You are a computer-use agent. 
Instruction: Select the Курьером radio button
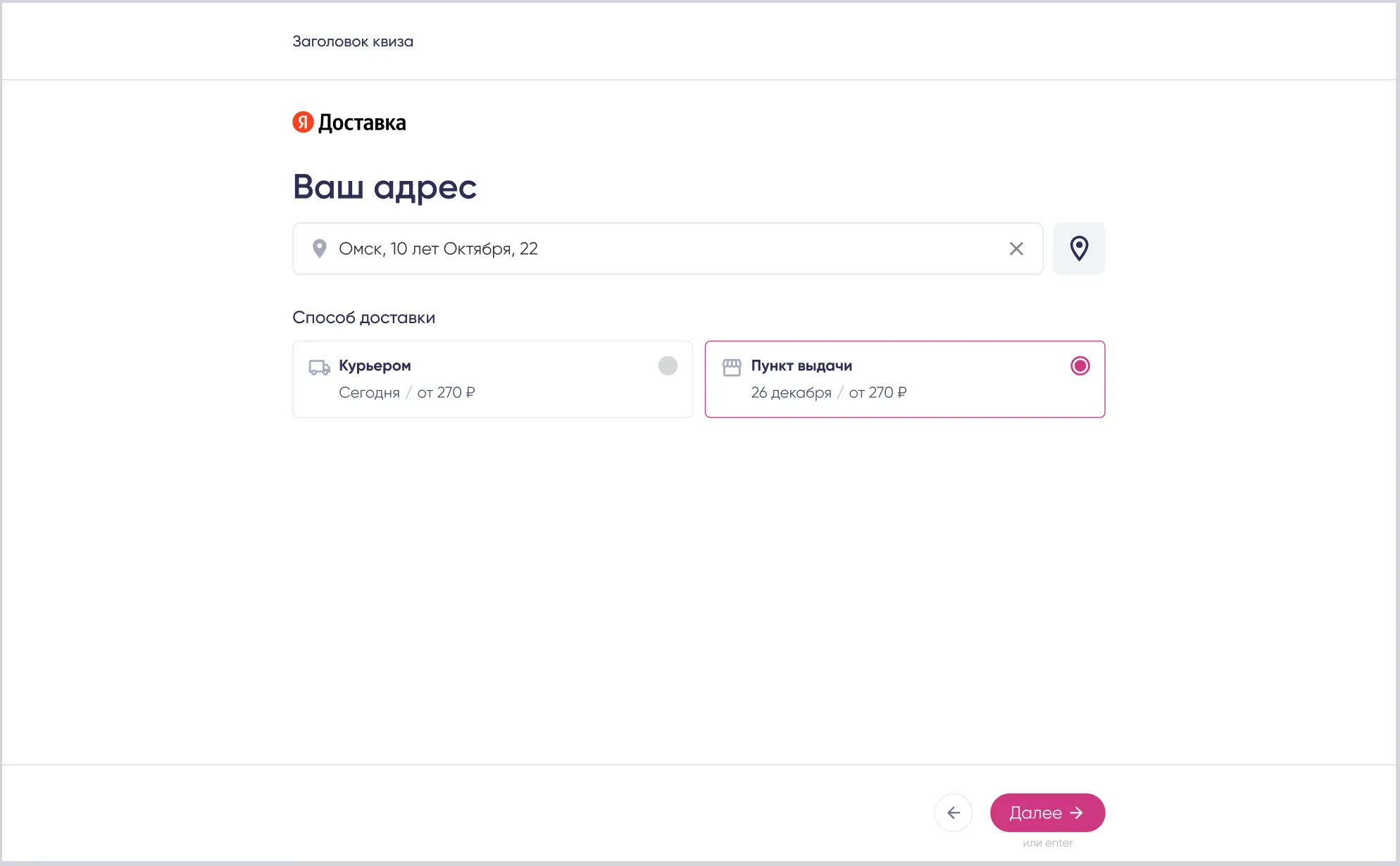[x=667, y=366]
